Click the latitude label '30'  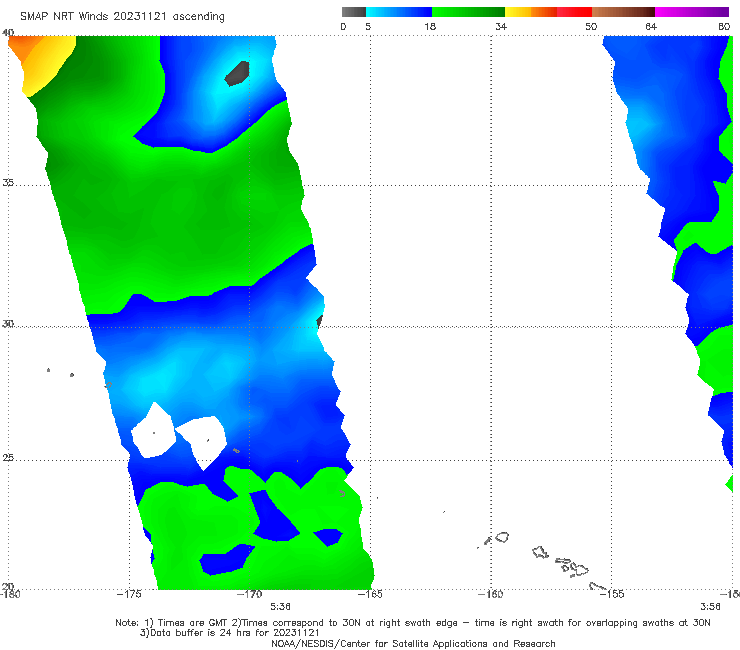point(8,324)
